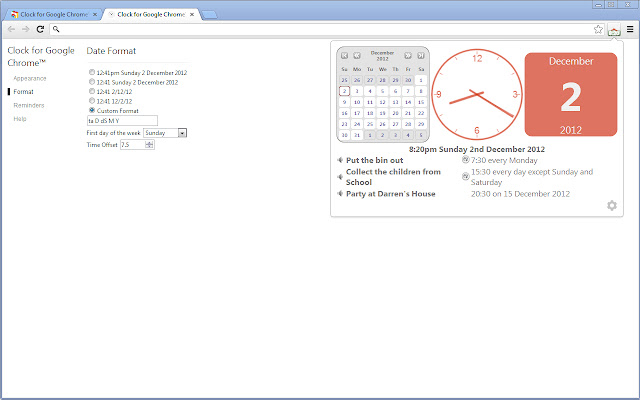Select the 12:41 Sunday 2 December 2012 format
640x400 pixels.
(x=92, y=82)
